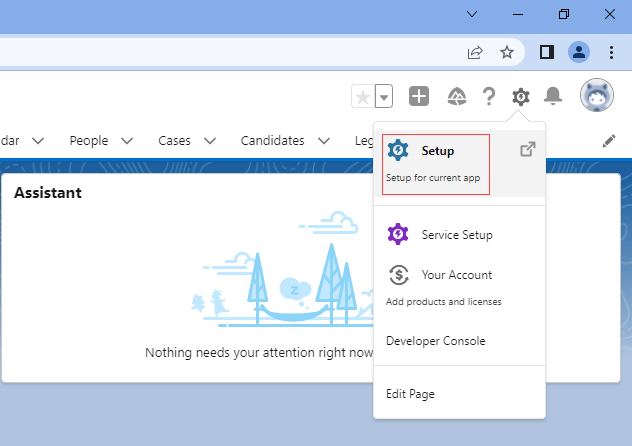Click the Help question mark icon
Viewport: 632px width, 446px height.
(488, 96)
